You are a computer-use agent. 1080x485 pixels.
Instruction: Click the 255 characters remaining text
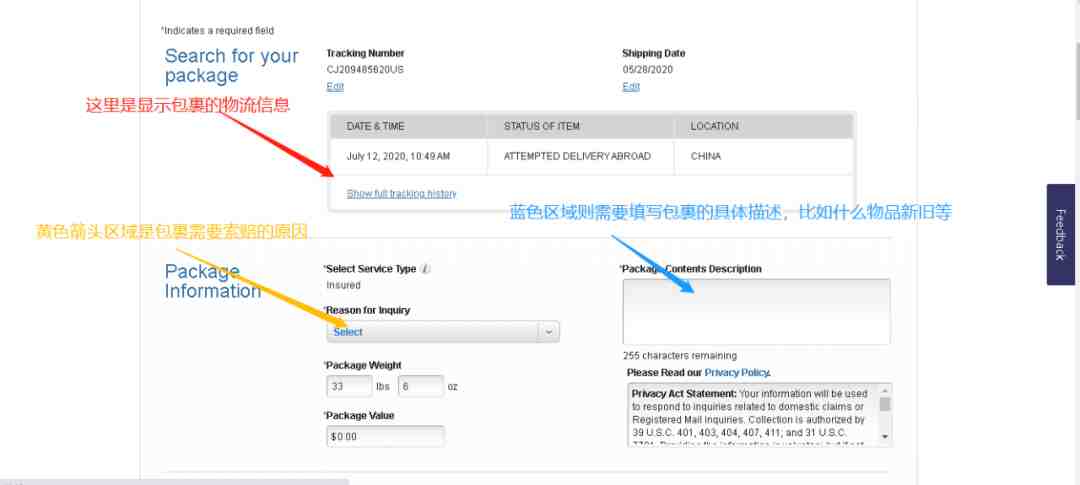click(x=680, y=356)
